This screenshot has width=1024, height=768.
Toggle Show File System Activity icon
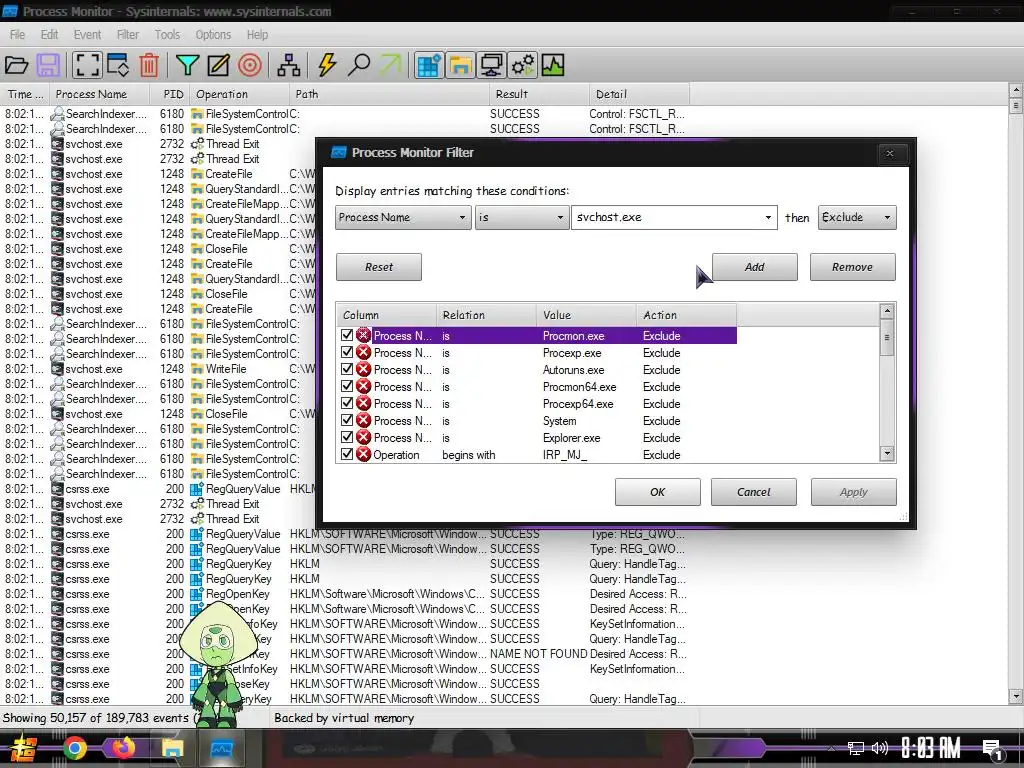pos(460,65)
